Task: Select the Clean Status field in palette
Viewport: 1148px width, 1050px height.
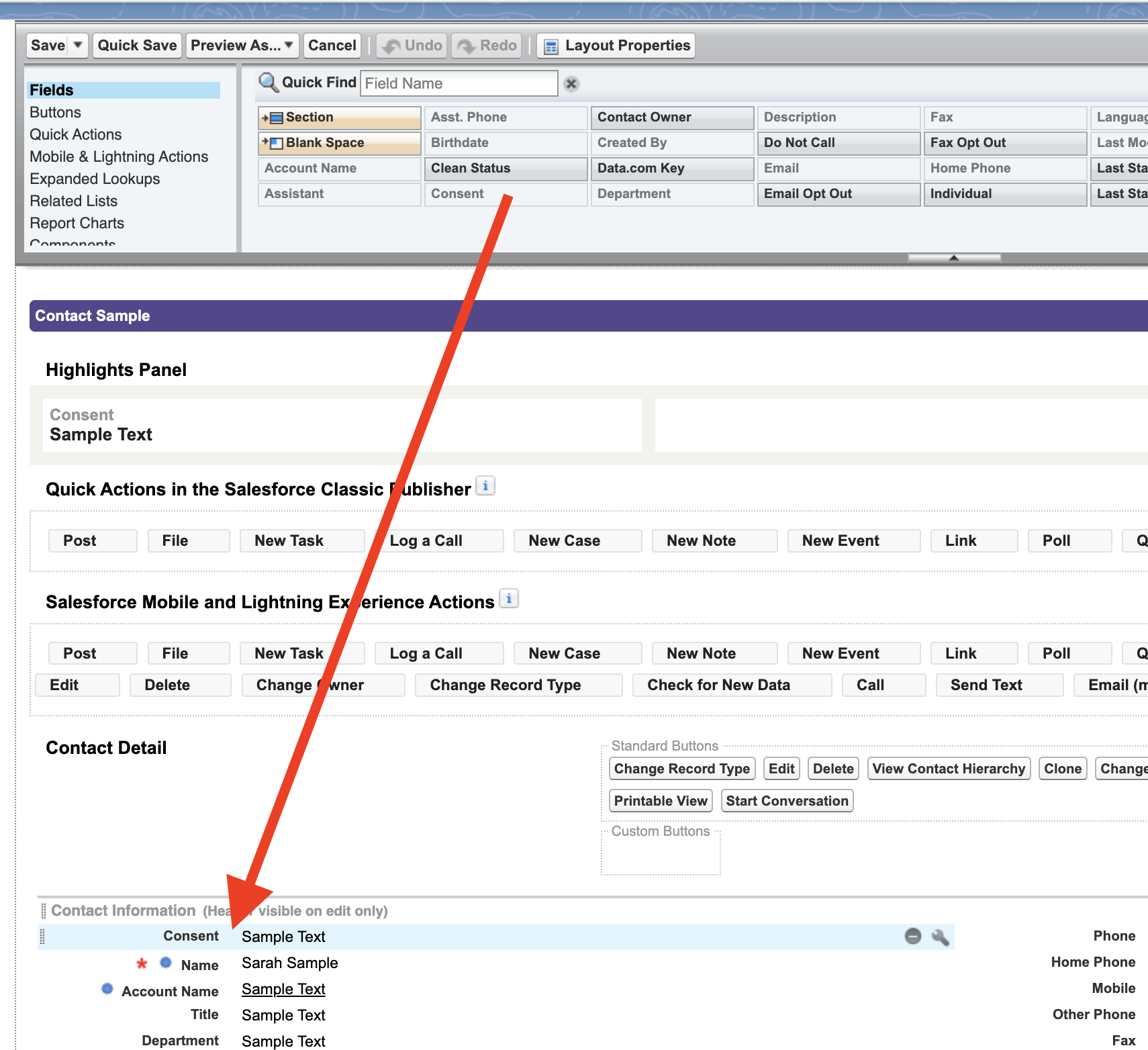Action: 506,169
